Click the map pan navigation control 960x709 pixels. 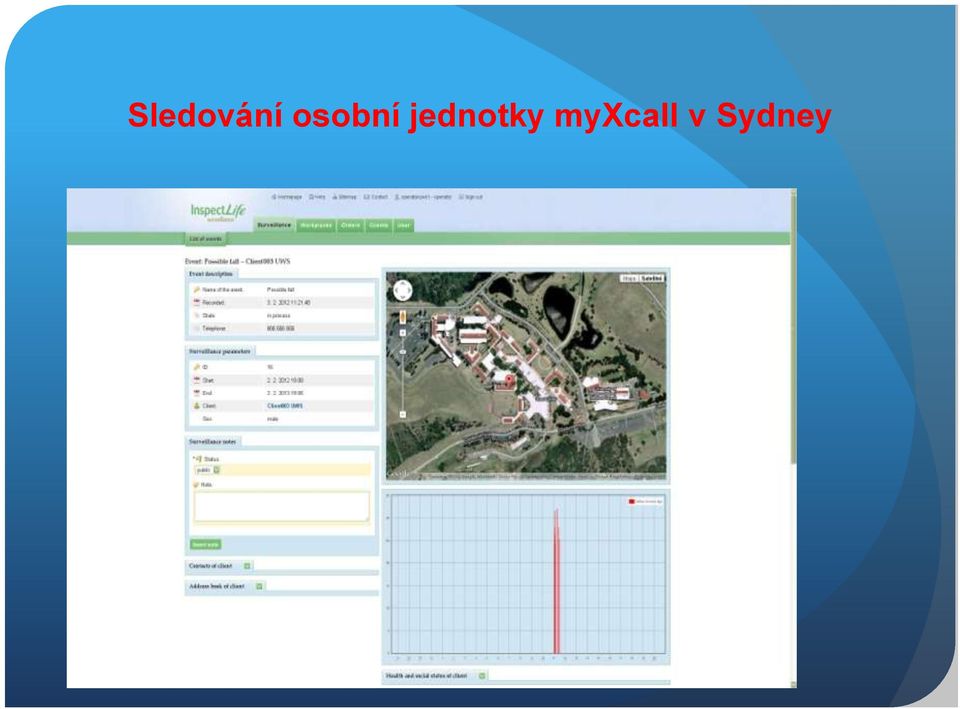402,290
